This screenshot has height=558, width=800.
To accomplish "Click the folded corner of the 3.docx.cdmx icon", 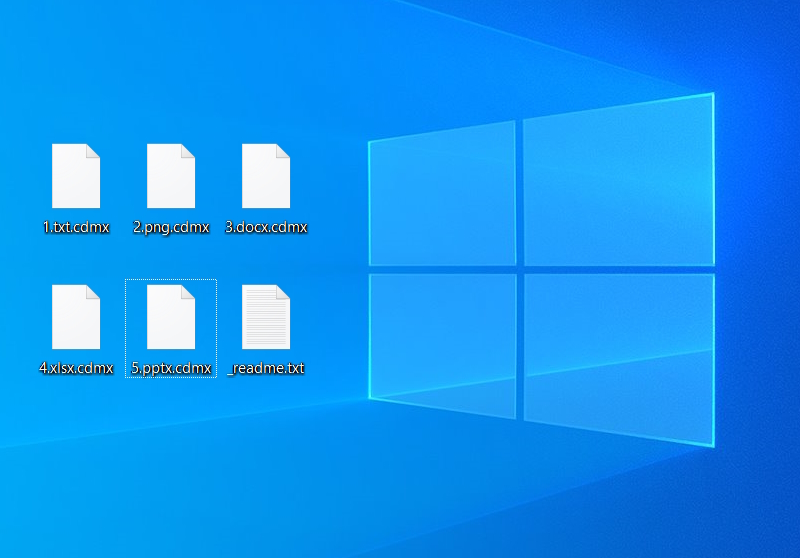I will [283, 151].
